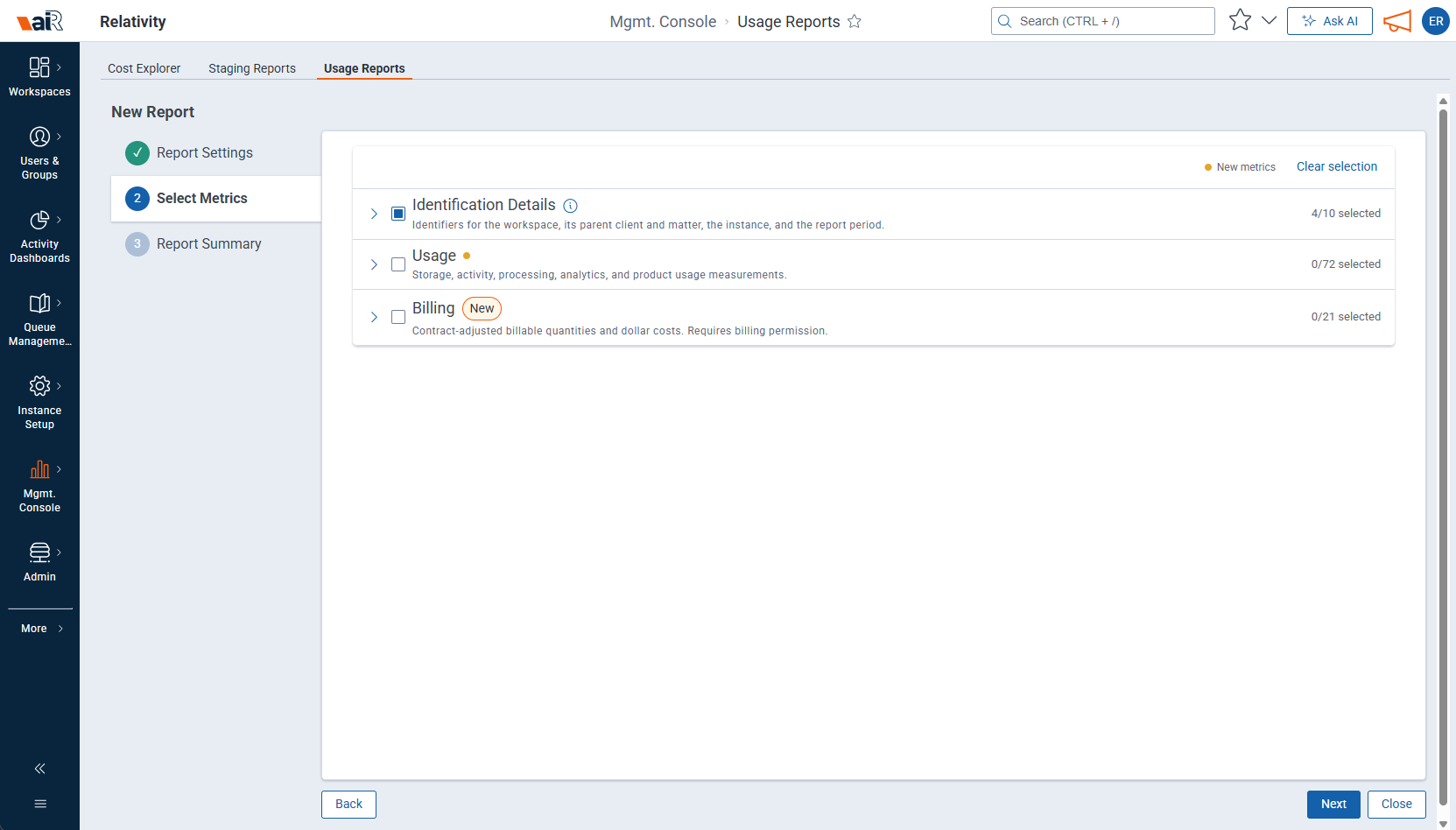Check the Usage metrics checkbox
Viewport: 1456px width, 830px height.
(398, 264)
